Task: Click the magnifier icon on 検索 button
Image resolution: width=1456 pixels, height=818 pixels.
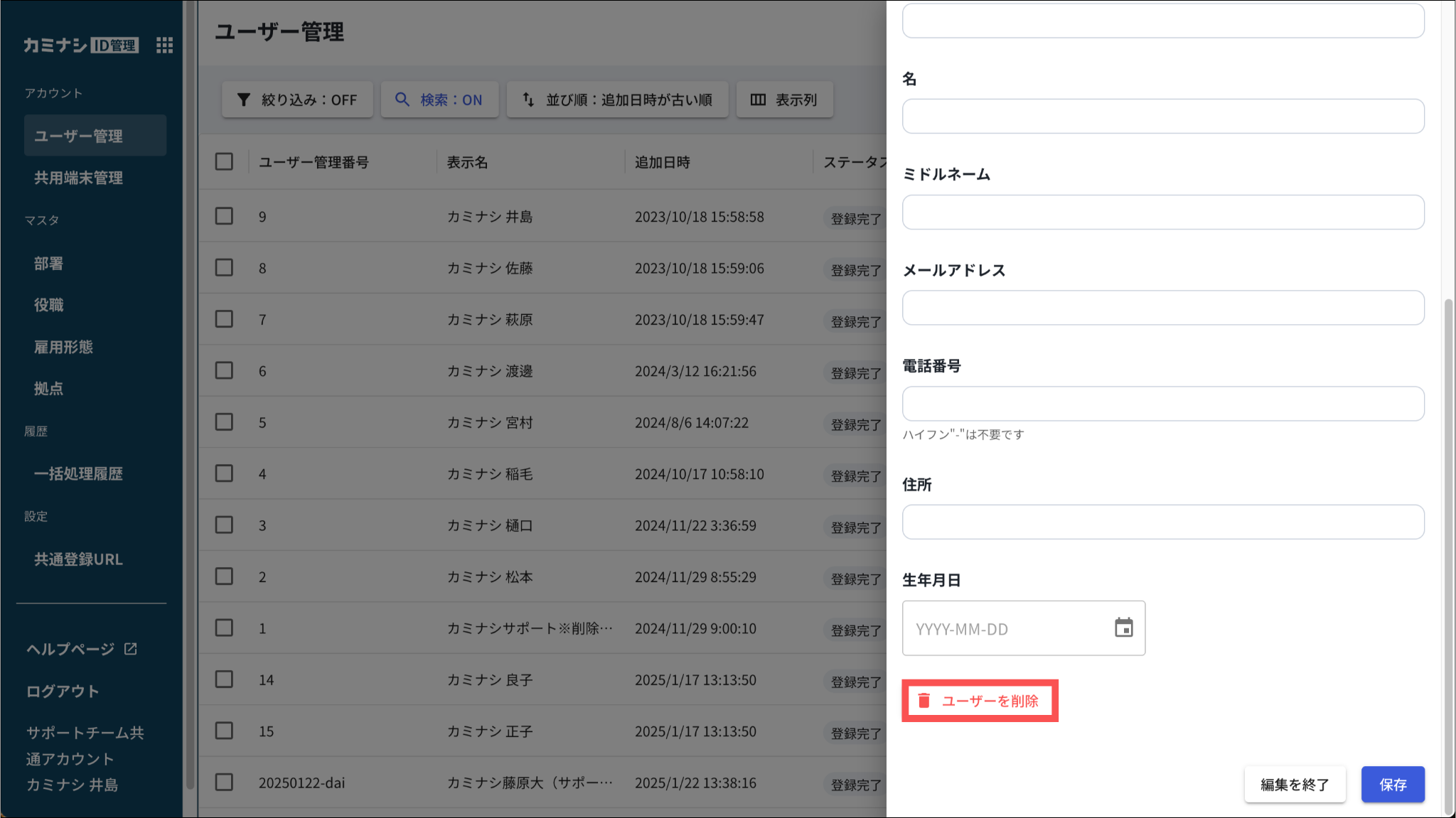Action: pos(402,99)
